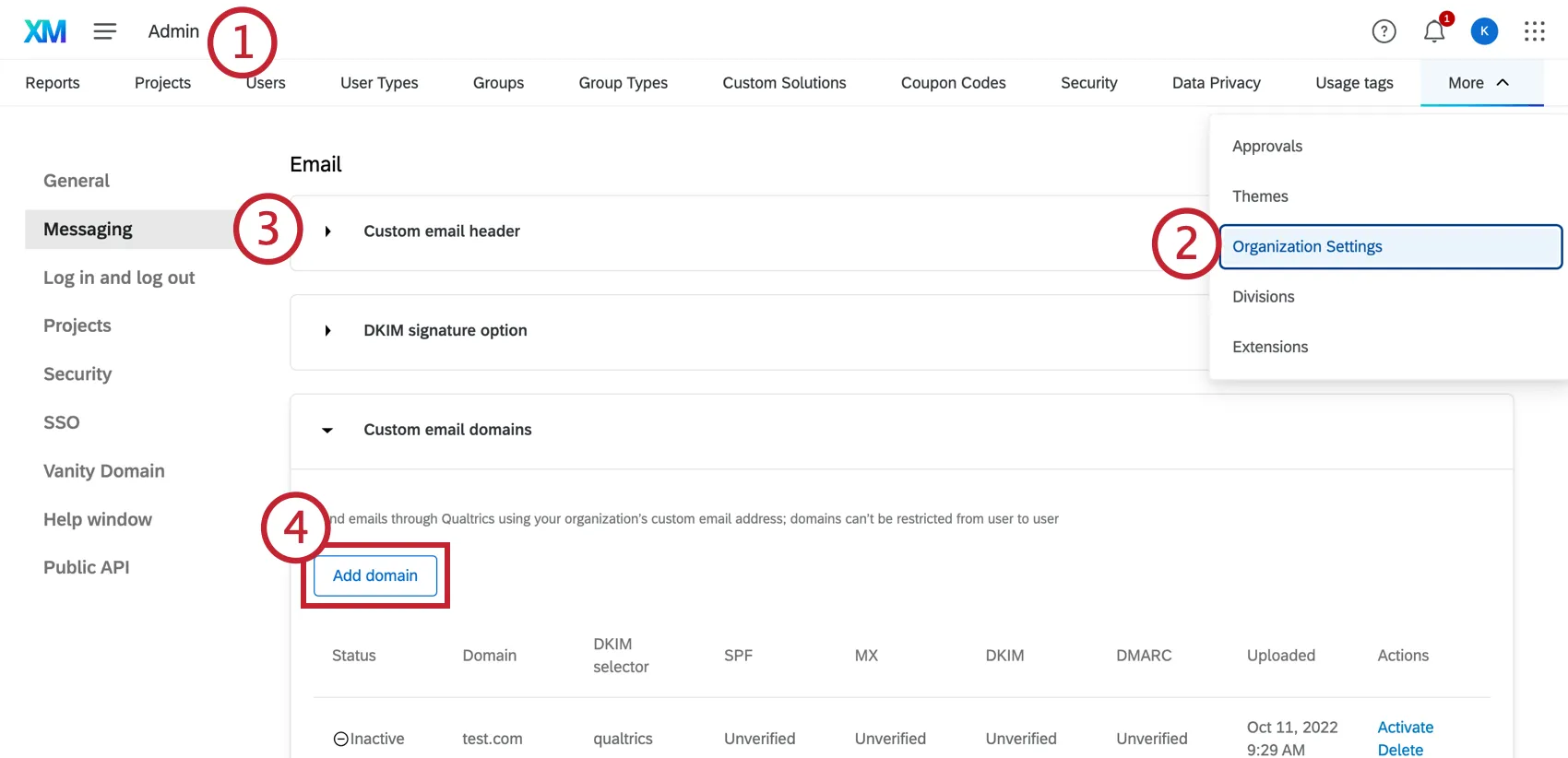
Task: Switch to the Groups tab
Action: pyautogui.click(x=498, y=83)
